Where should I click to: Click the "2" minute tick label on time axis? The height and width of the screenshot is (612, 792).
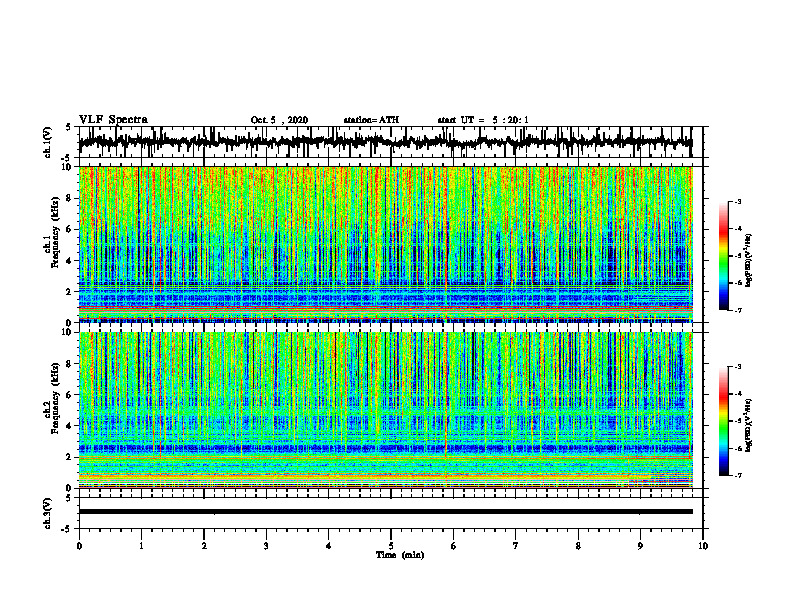204,546
